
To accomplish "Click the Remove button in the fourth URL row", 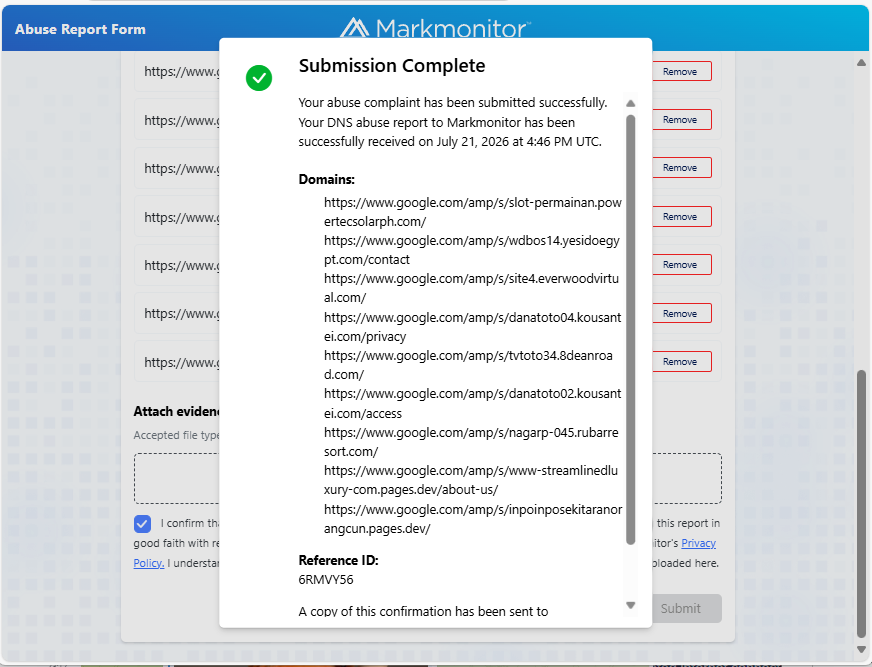I will point(681,216).
